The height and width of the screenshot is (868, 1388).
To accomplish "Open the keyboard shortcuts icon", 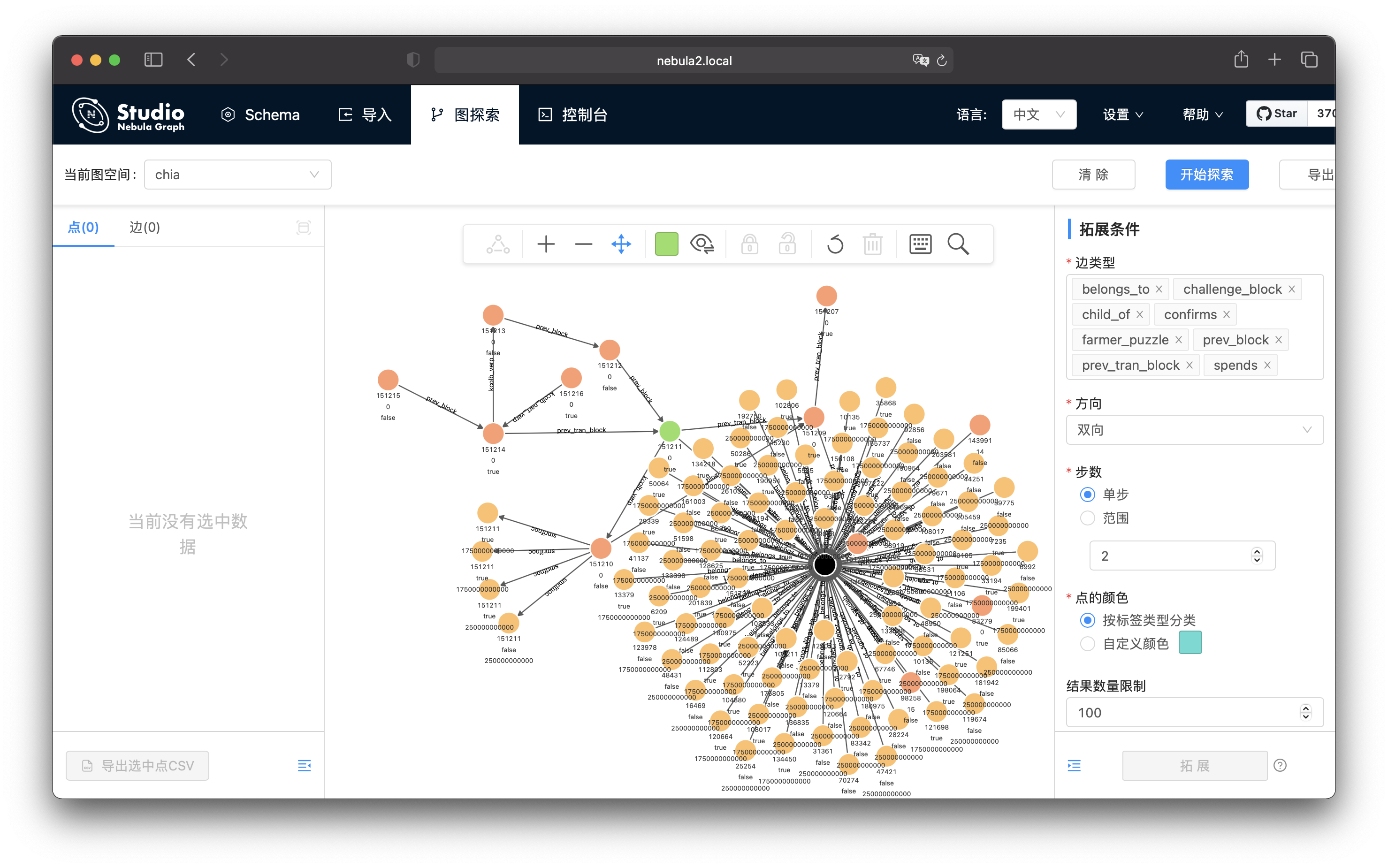I will (920, 244).
